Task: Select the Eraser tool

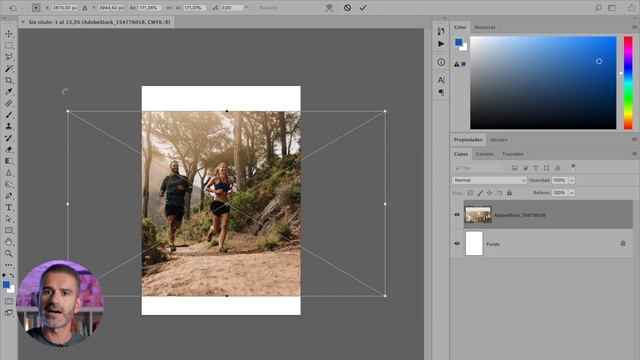Action: click(9, 149)
